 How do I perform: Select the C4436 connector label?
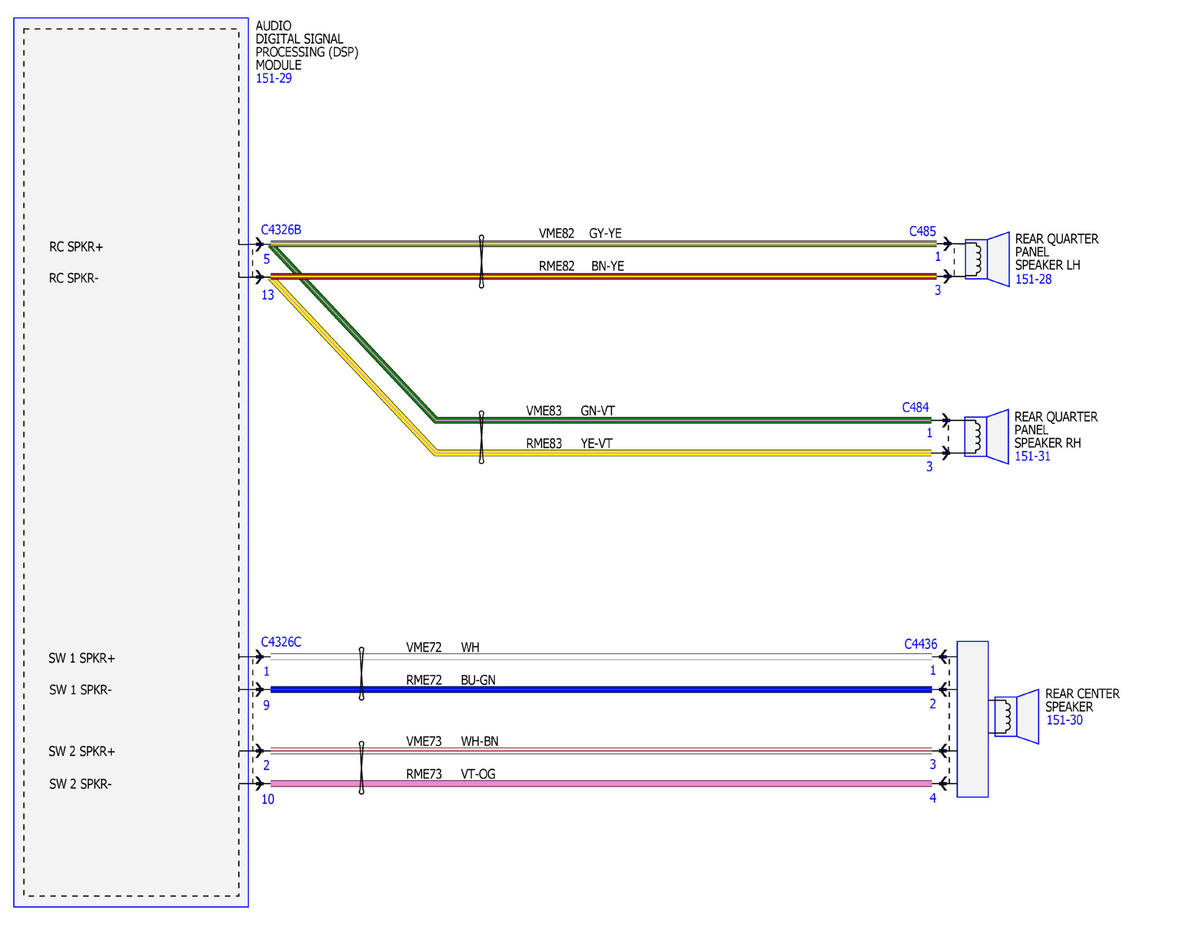point(920,644)
